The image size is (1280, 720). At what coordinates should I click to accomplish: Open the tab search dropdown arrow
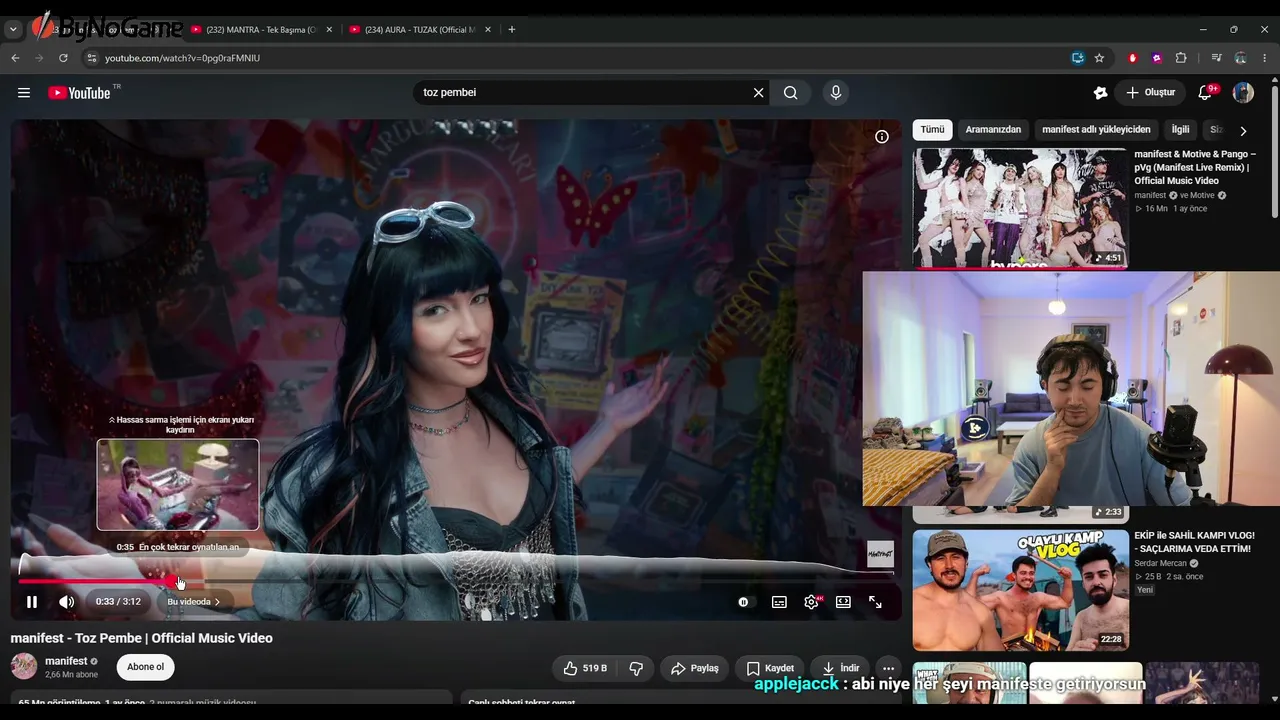tap(13, 30)
